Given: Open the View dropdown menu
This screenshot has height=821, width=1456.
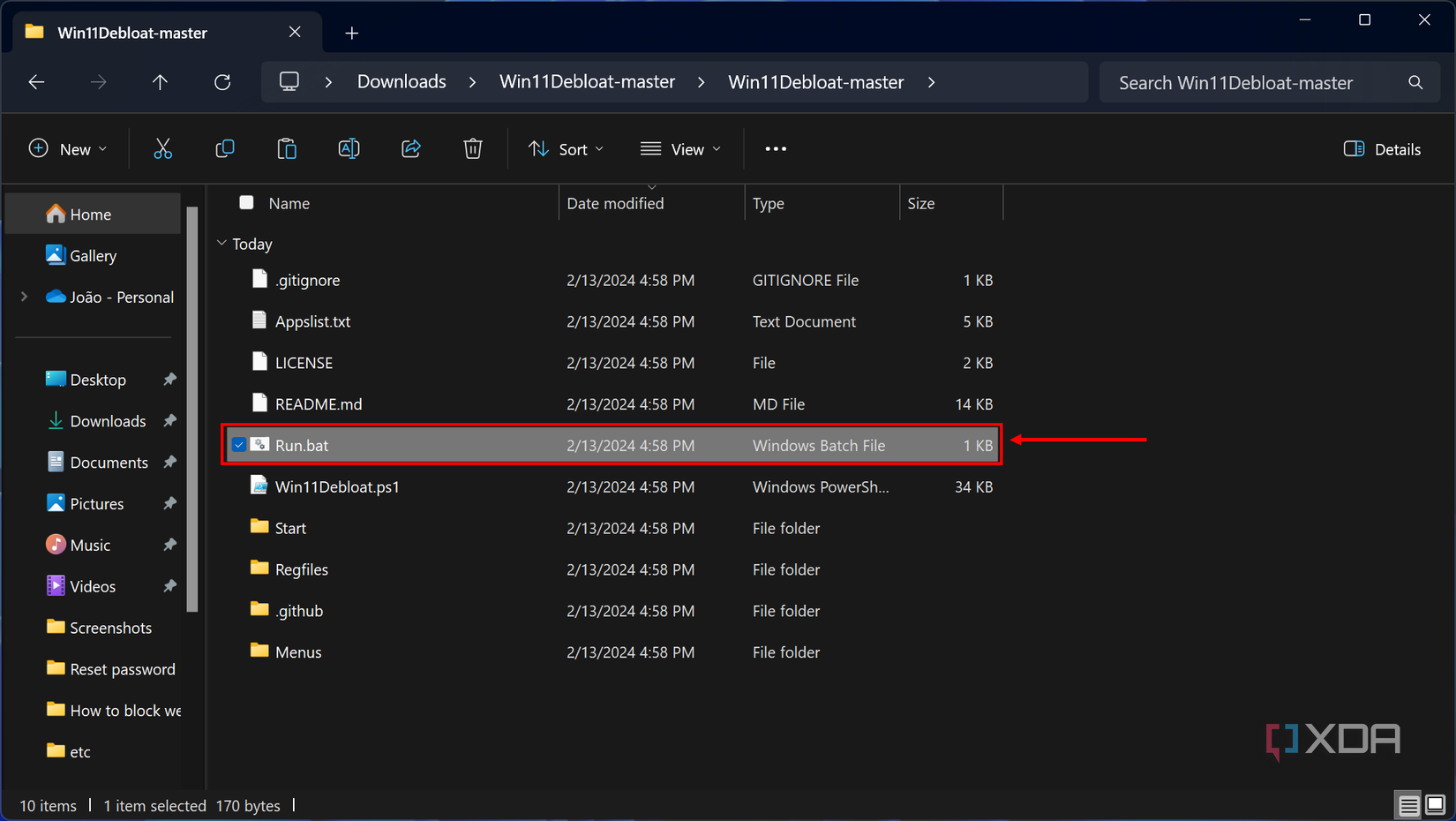Looking at the screenshot, I should pyautogui.click(x=680, y=149).
